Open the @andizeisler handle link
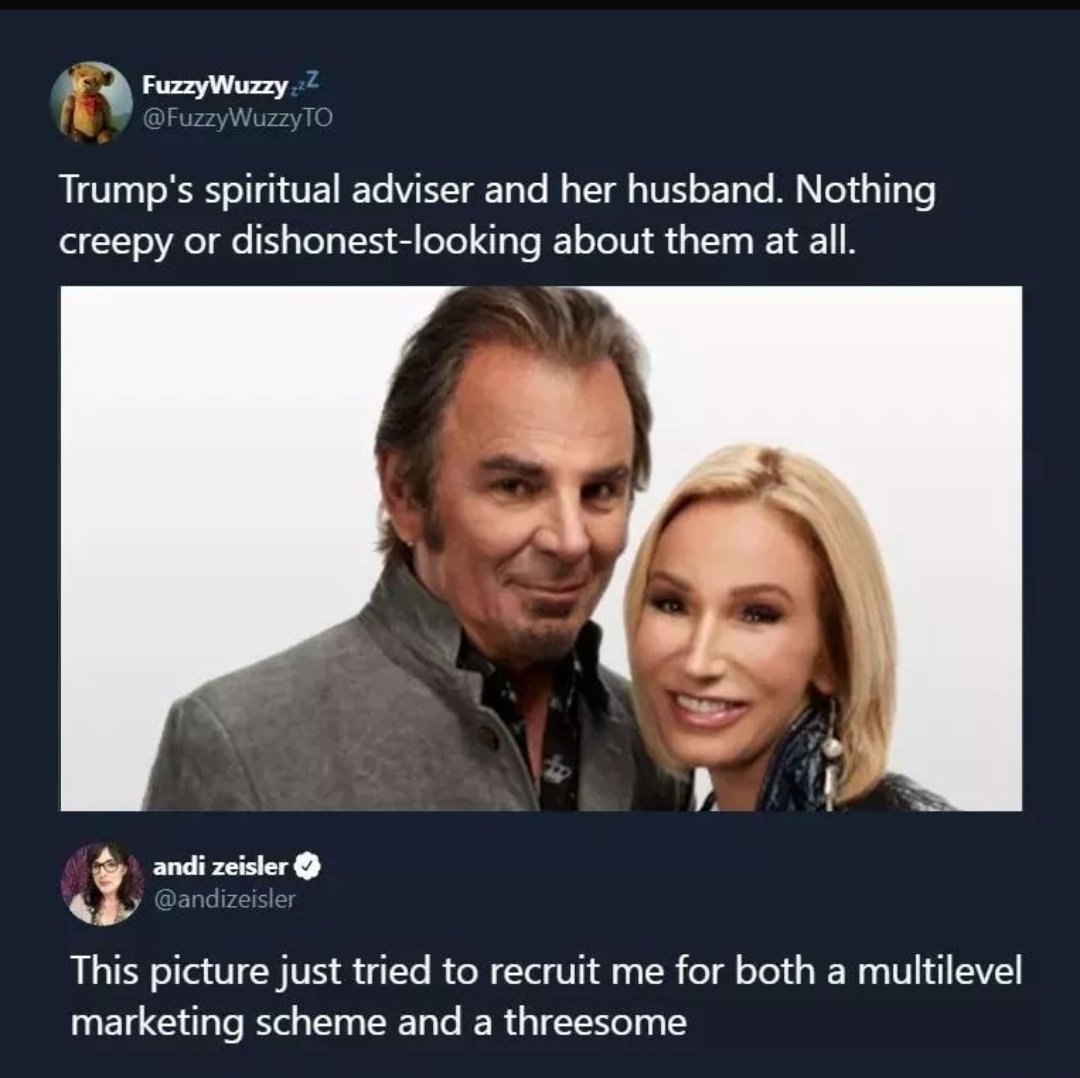The width and height of the screenshot is (1080, 1078). point(225,900)
